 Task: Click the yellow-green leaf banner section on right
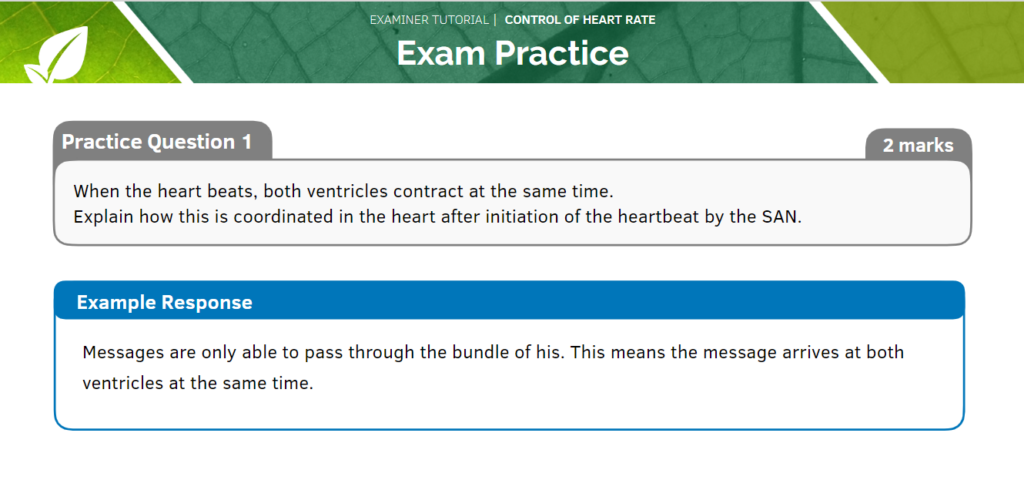coord(953,42)
